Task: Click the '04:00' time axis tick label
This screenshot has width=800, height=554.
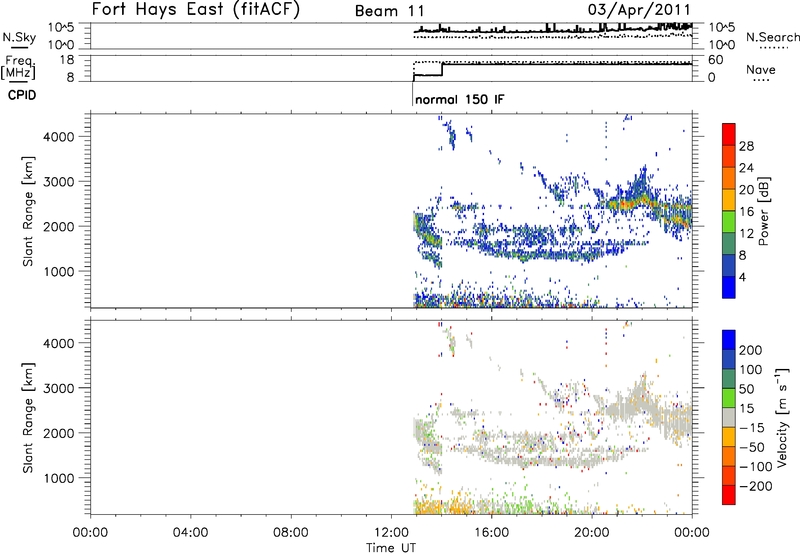Action: pos(190,533)
